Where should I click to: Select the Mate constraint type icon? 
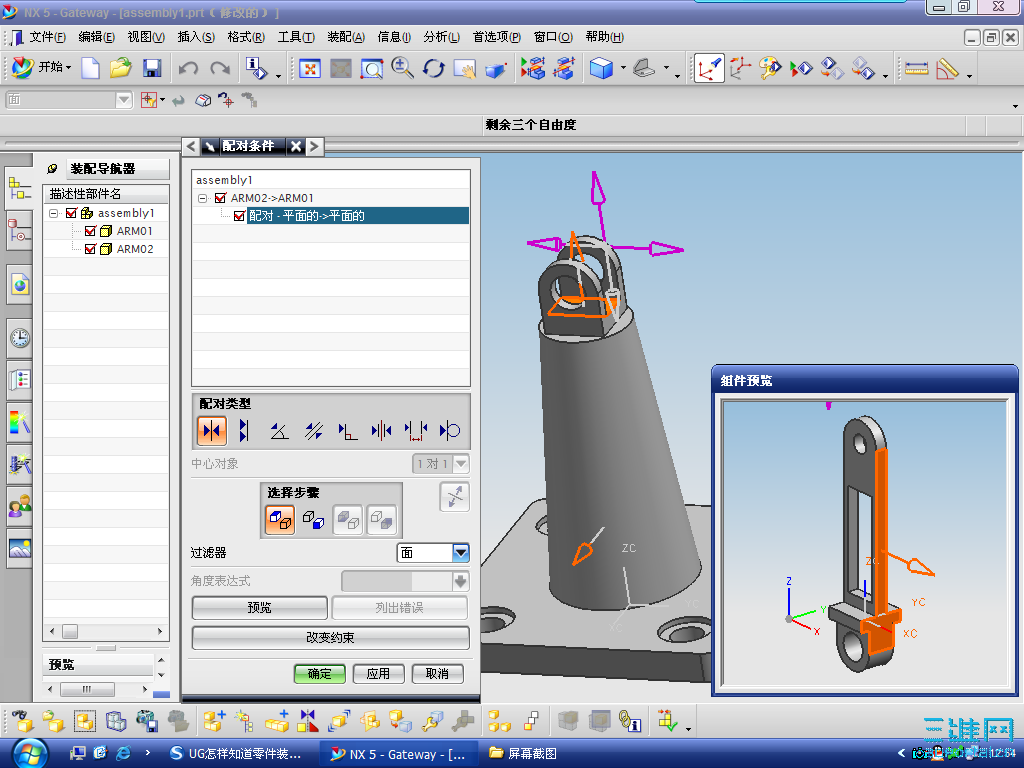tap(211, 431)
